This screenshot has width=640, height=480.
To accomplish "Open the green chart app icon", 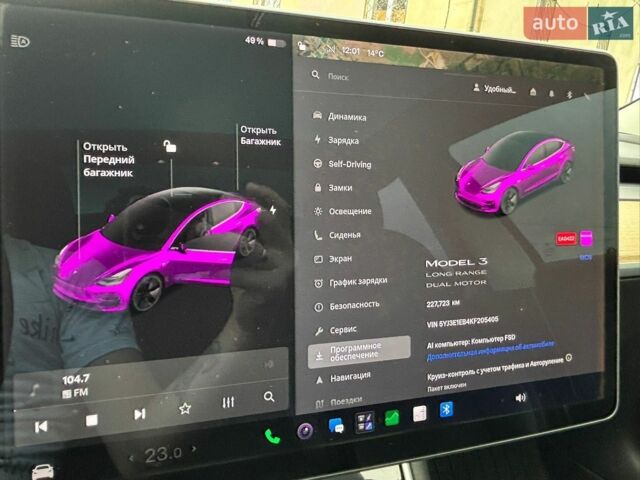I will pos(392,418).
